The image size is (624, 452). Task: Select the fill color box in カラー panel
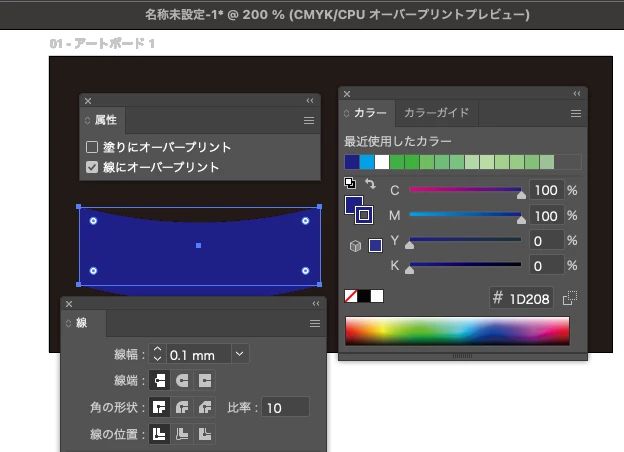click(x=352, y=204)
